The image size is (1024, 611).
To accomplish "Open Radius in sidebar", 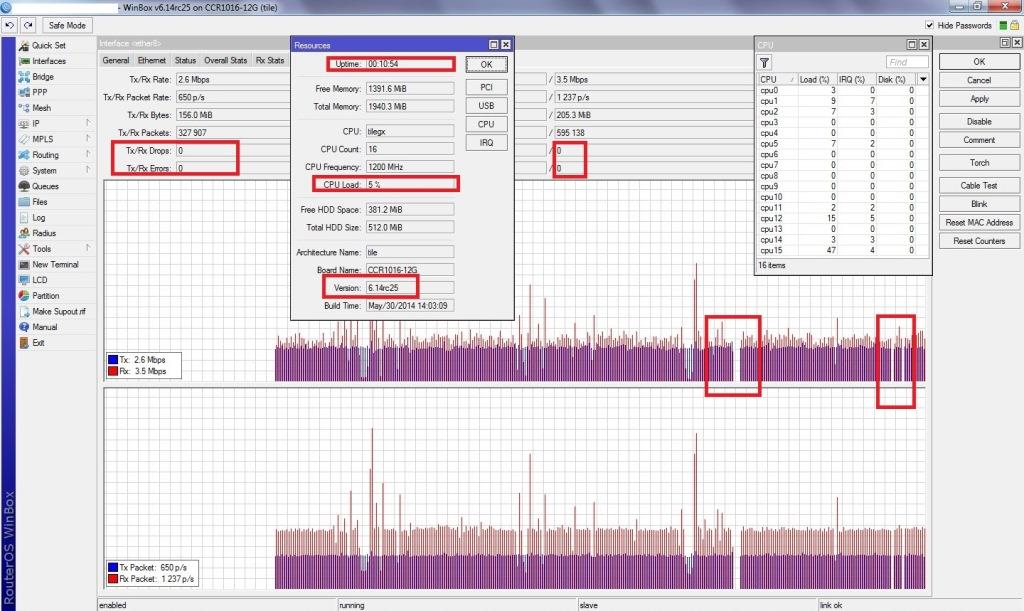I will tap(44, 234).
